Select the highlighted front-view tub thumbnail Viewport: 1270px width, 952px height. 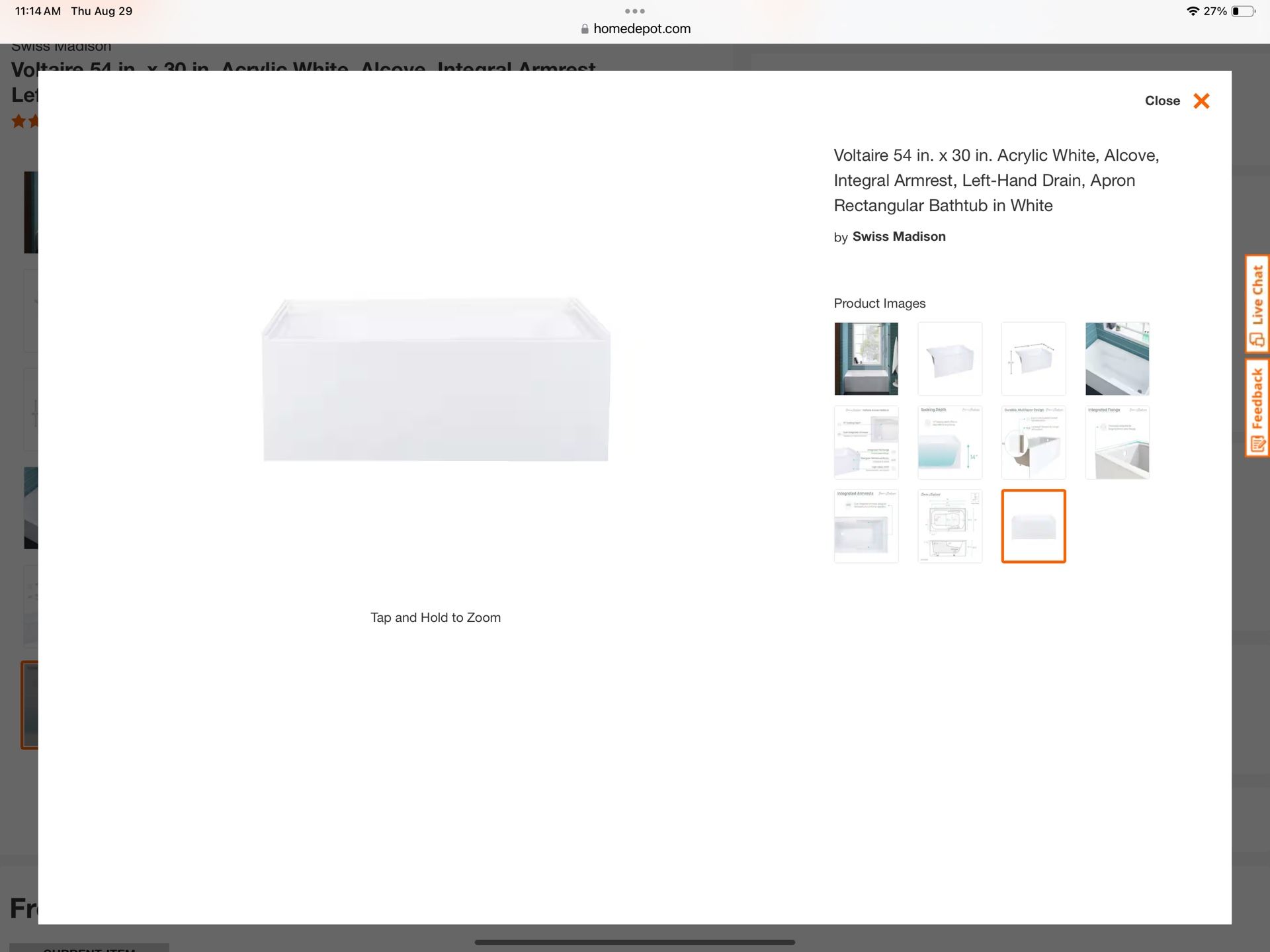point(1033,526)
